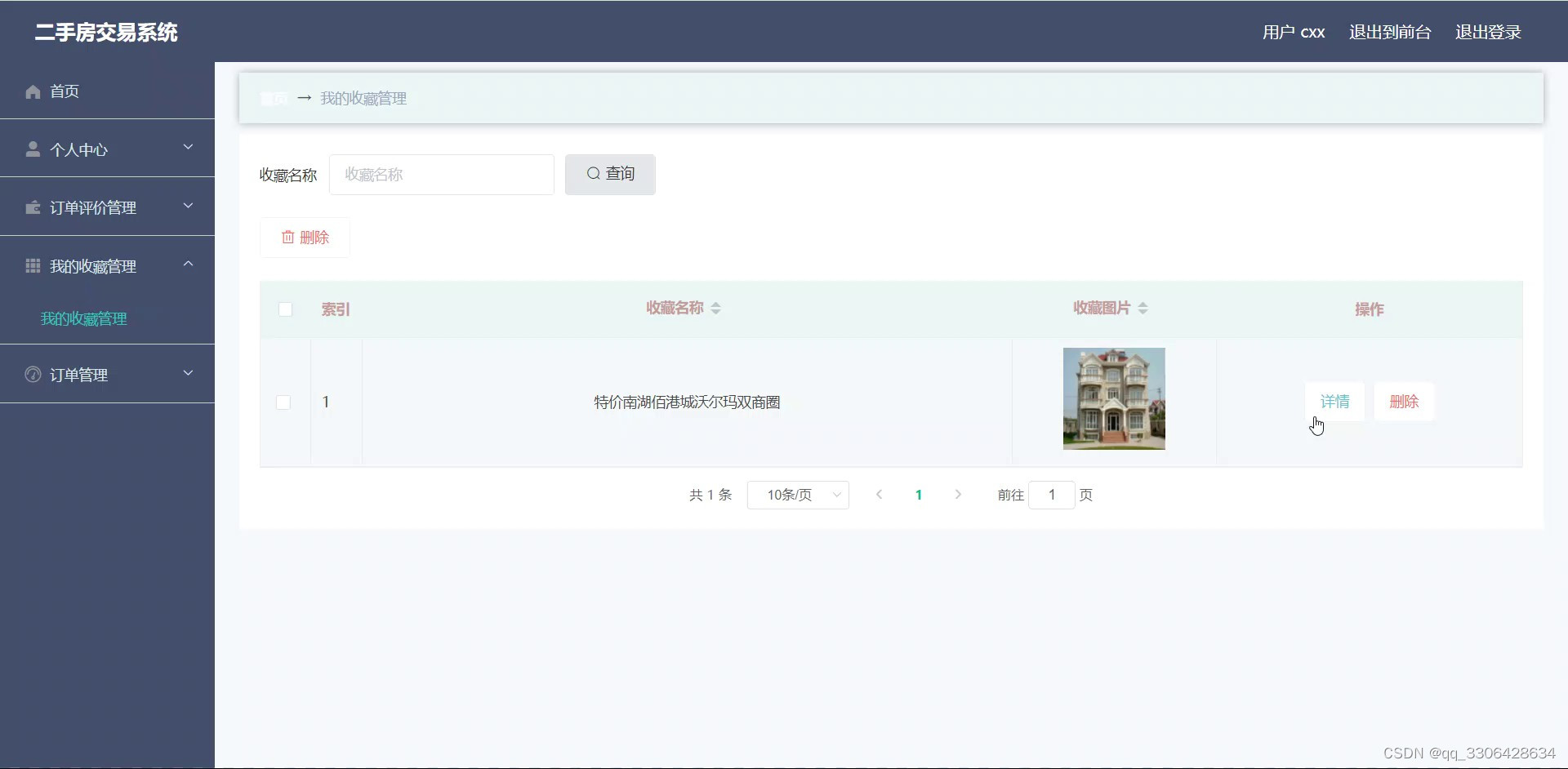Click the next page arrow in pagination

[957, 495]
